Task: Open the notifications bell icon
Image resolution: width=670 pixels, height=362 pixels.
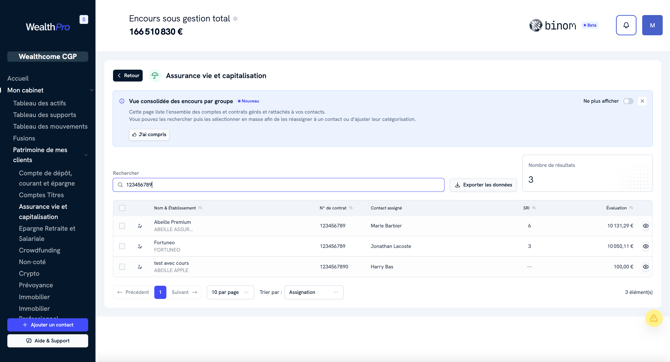Action: point(626,25)
